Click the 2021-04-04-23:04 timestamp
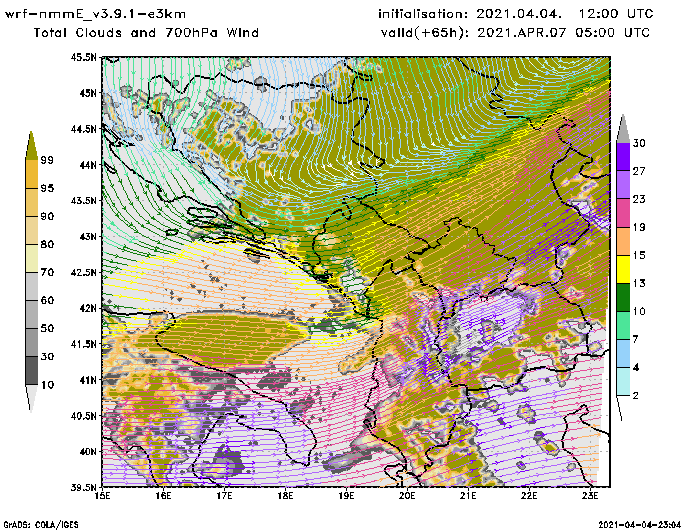The image size is (700, 530). 640,525
